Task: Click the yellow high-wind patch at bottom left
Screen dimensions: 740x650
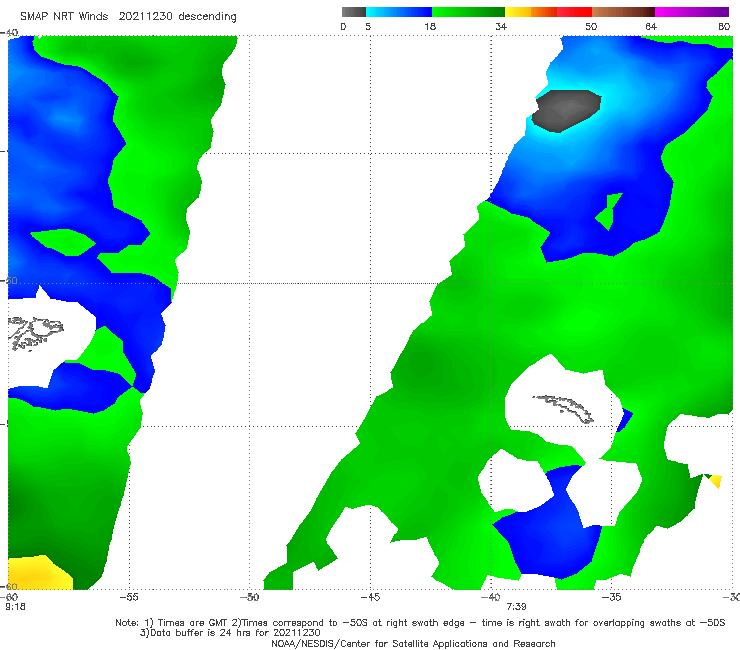Action: click(40, 573)
